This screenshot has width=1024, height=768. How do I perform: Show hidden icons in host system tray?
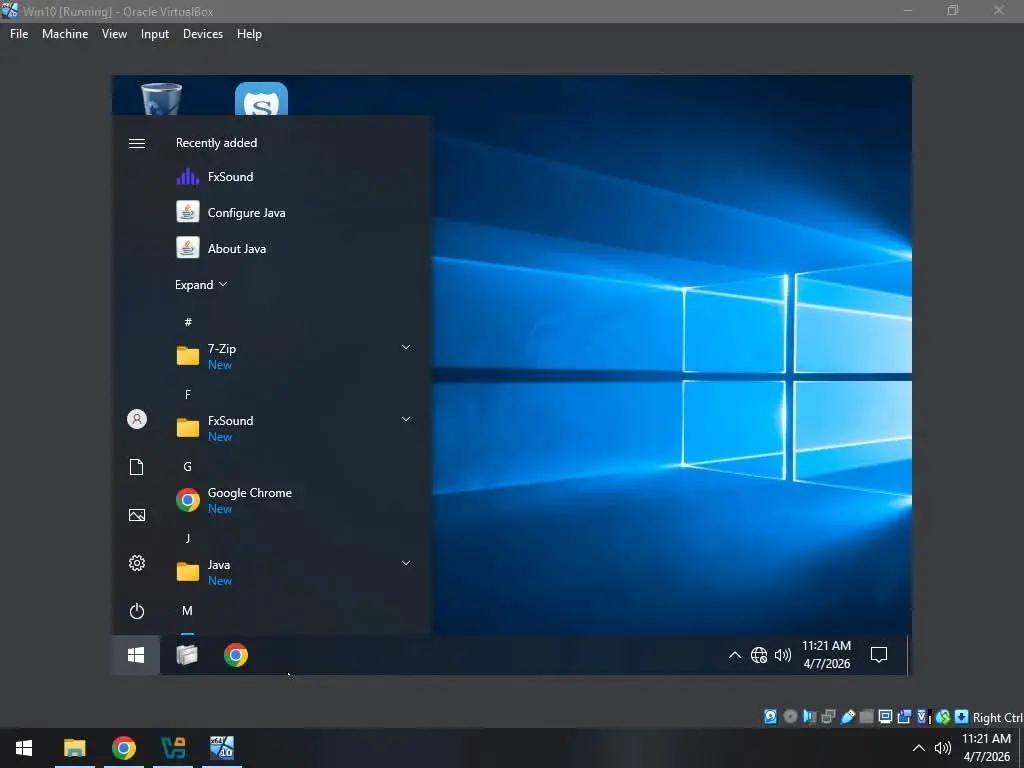pyautogui.click(x=918, y=748)
